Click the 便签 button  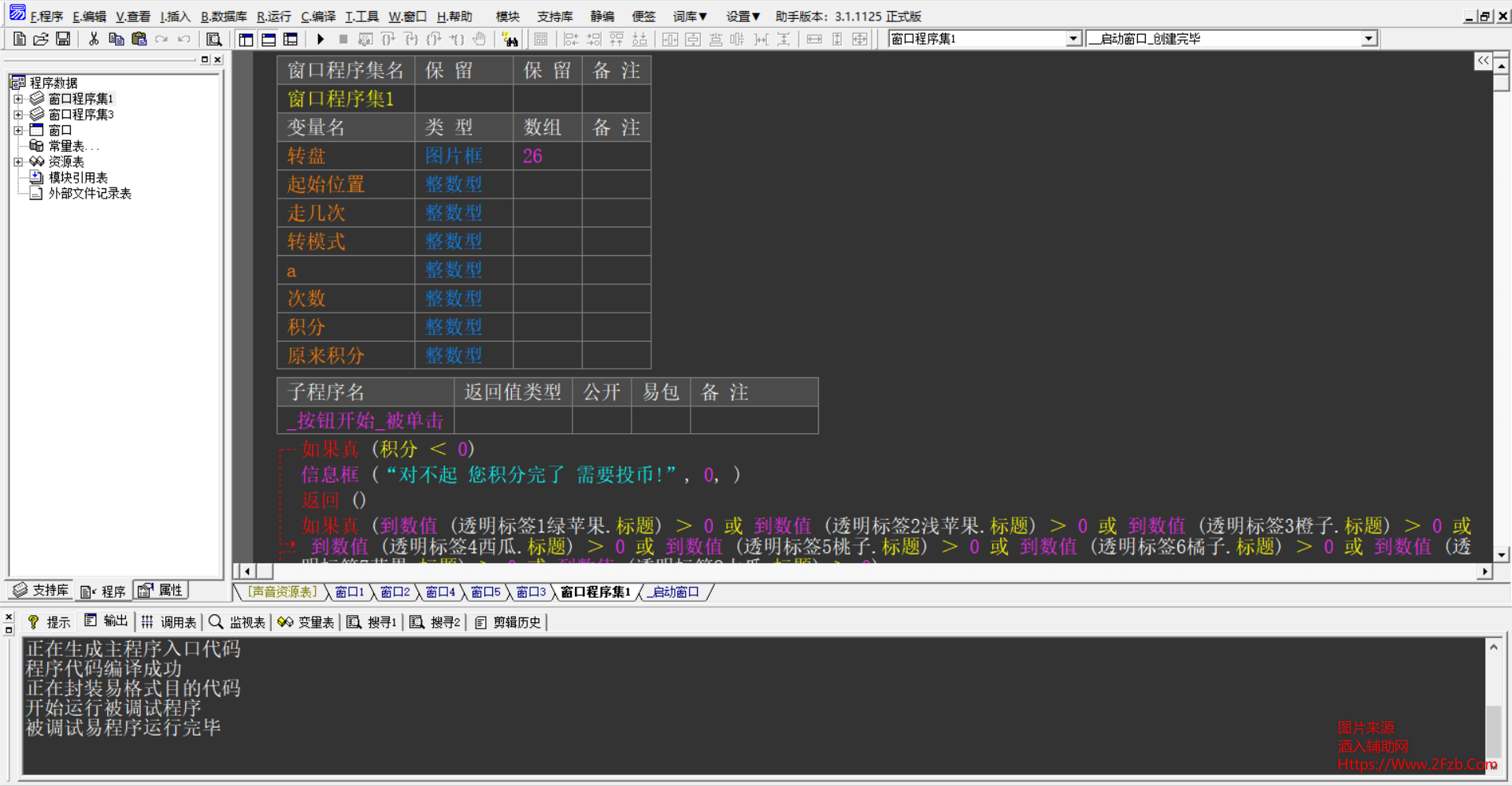(x=643, y=17)
